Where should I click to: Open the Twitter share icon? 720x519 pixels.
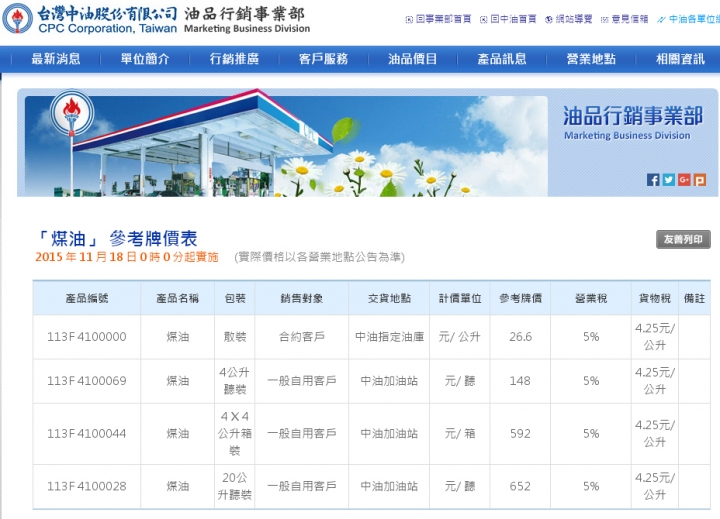(x=669, y=180)
